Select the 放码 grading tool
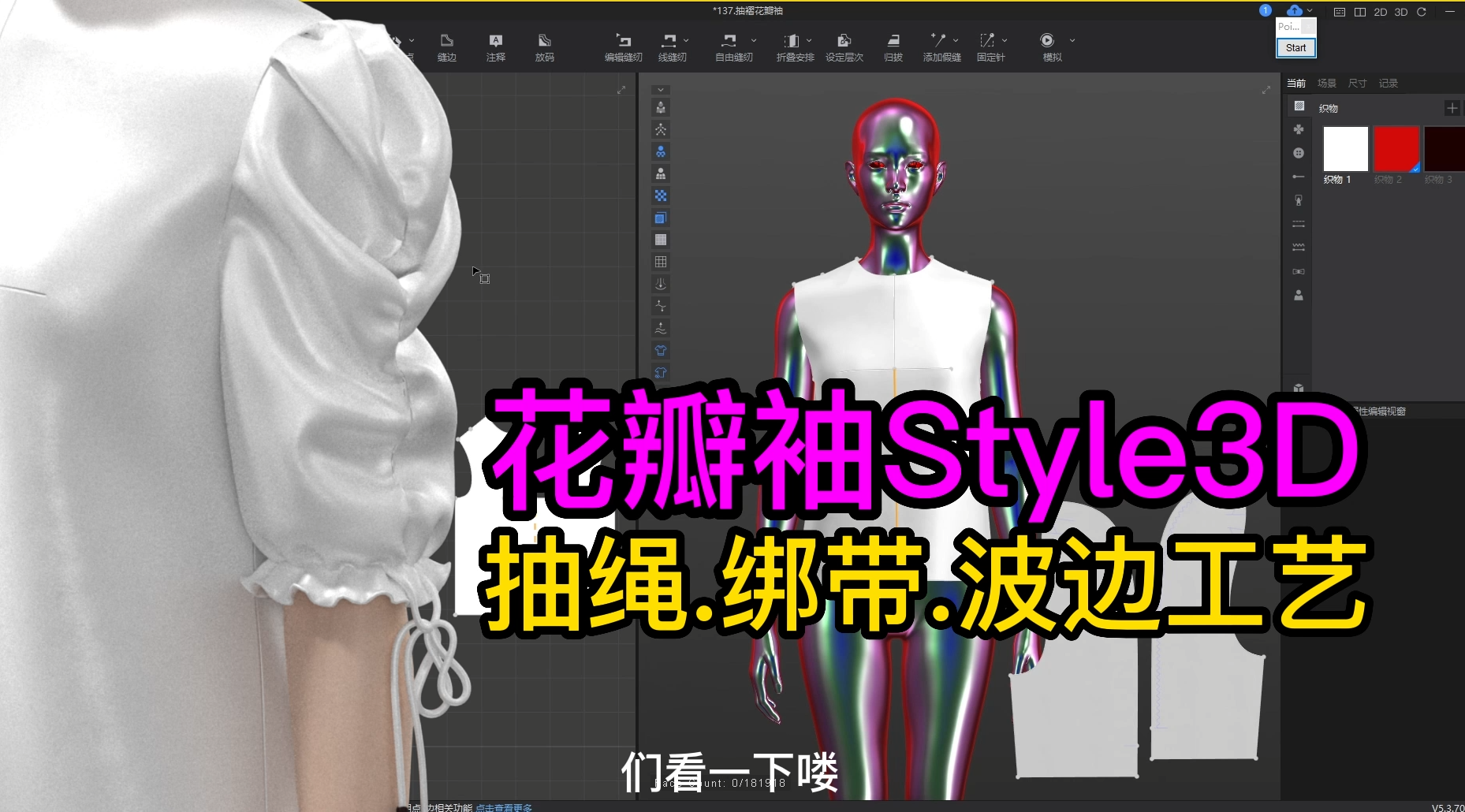 click(x=545, y=47)
